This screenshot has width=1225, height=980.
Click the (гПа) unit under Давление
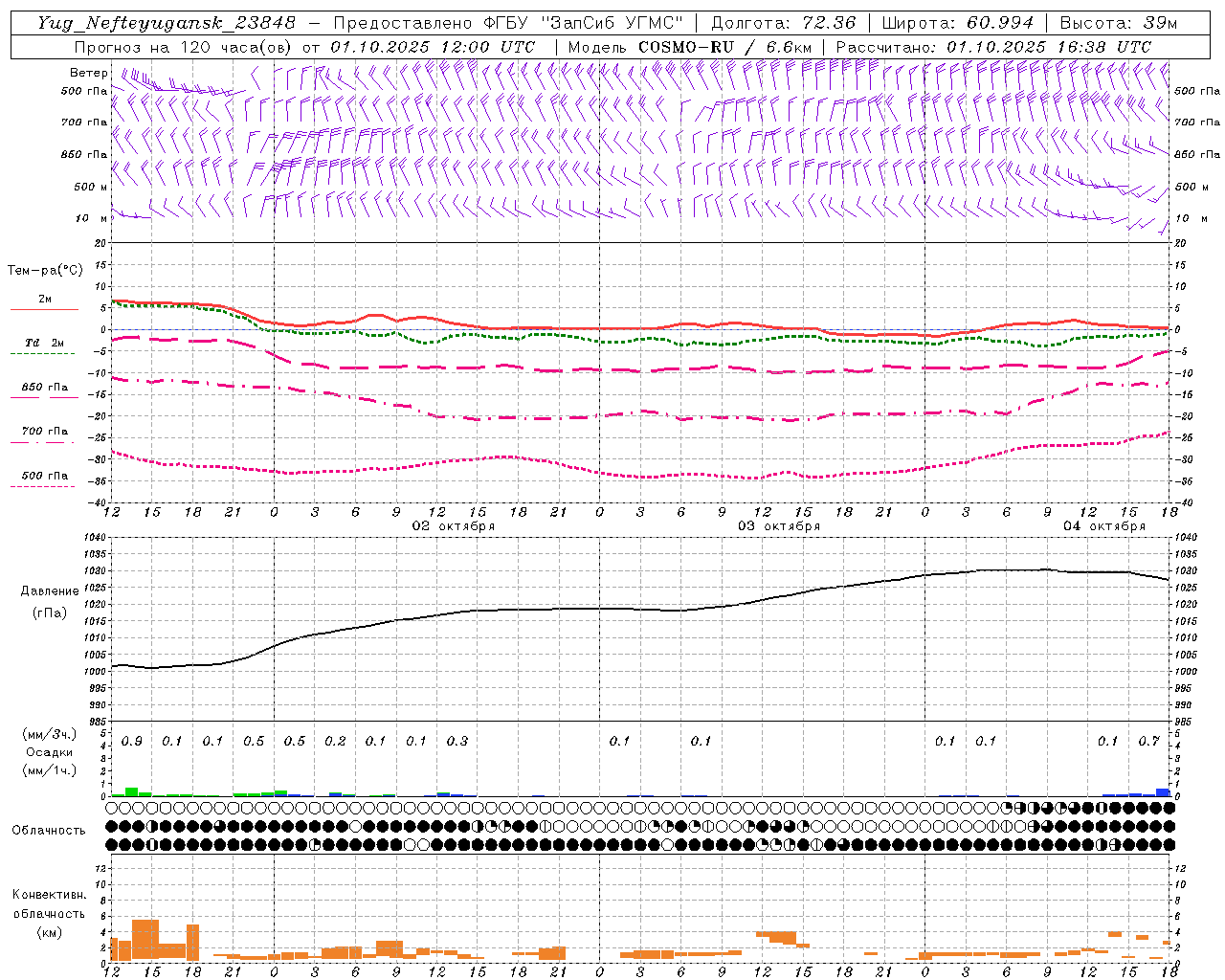[x=50, y=612]
